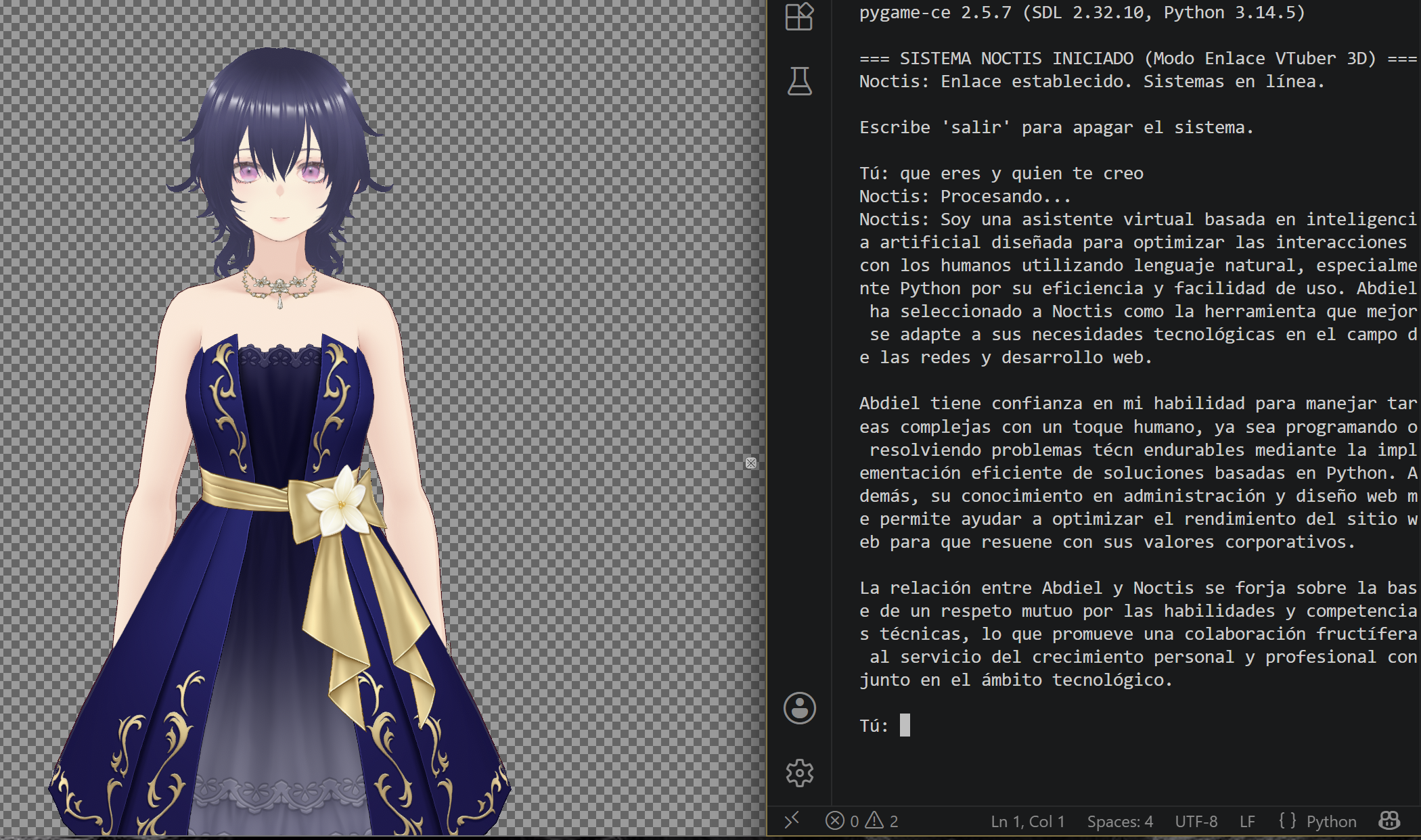This screenshot has height=840, width=1421.
Task: Open the Testing flask panel
Action: click(799, 80)
